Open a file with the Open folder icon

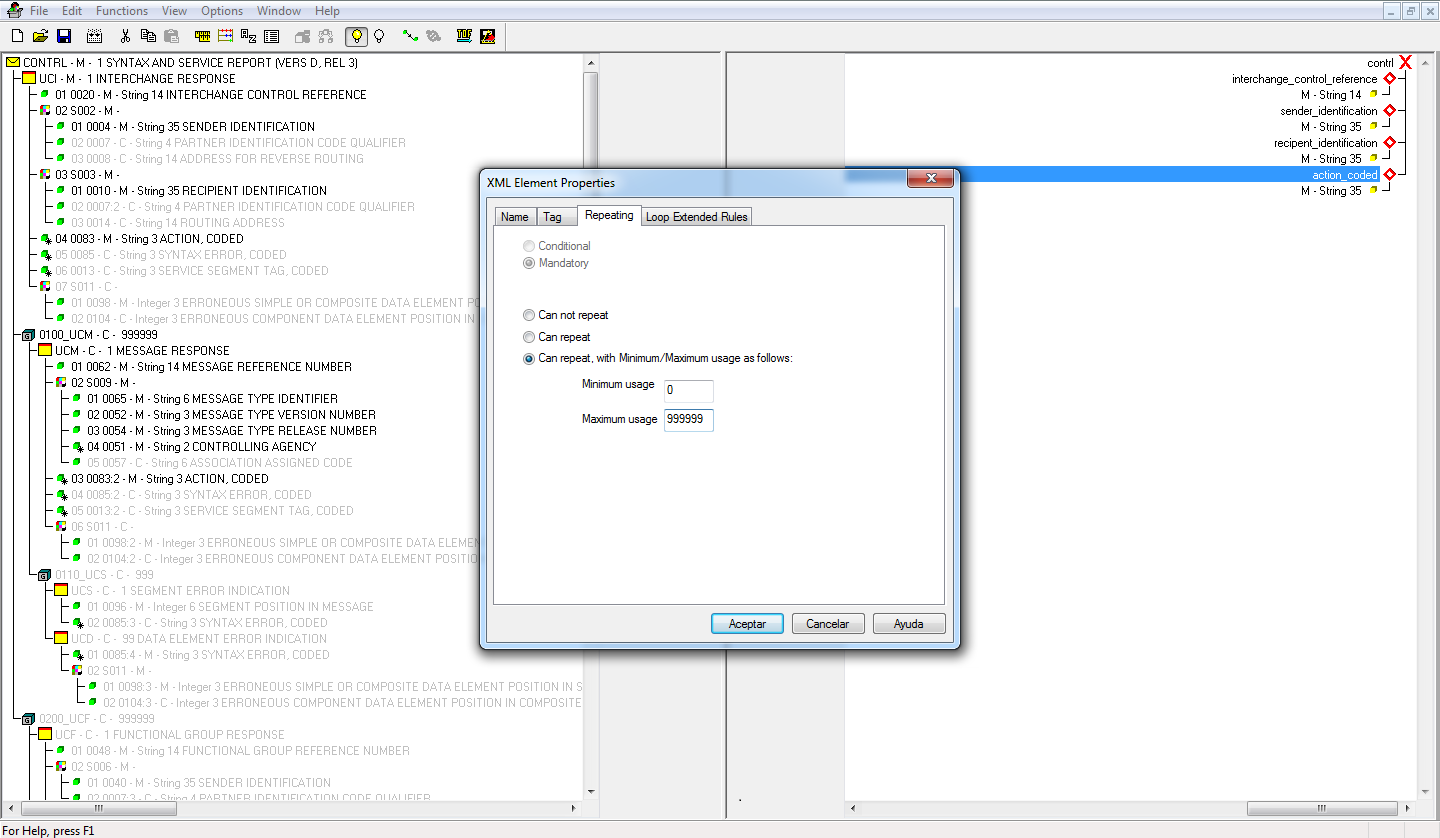40,36
